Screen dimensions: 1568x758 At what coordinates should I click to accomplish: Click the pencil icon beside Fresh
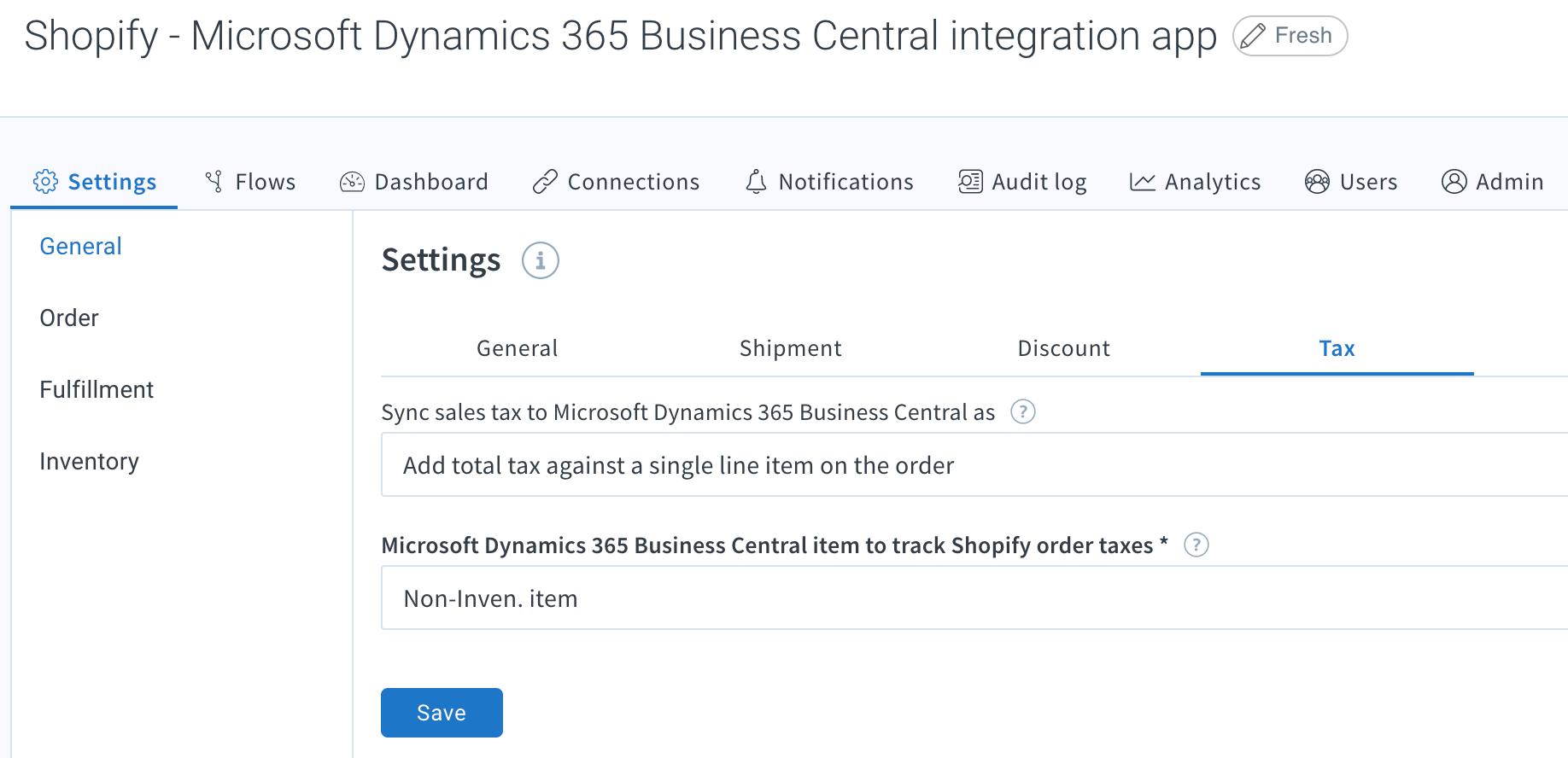click(1253, 36)
